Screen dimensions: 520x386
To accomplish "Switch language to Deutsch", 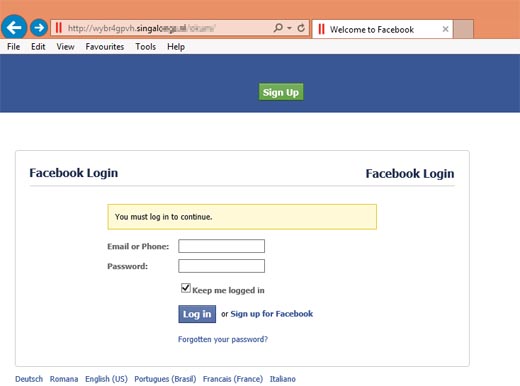I will (x=29, y=379).
